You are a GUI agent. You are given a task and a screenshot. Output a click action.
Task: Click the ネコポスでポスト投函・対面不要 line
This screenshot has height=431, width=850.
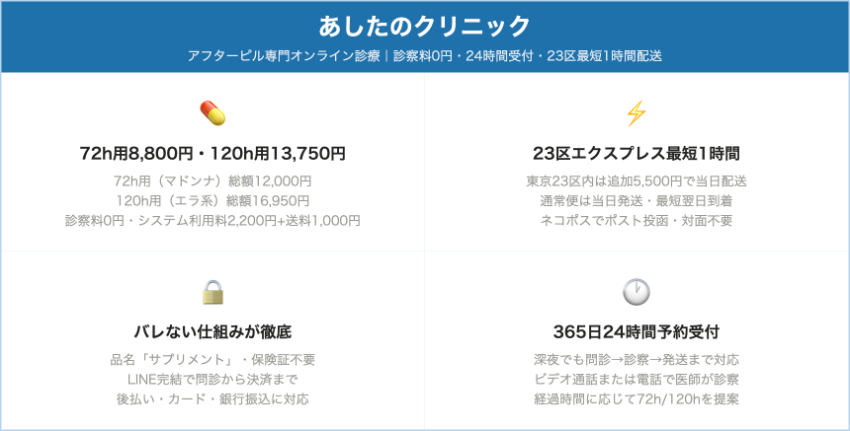click(x=636, y=220)
